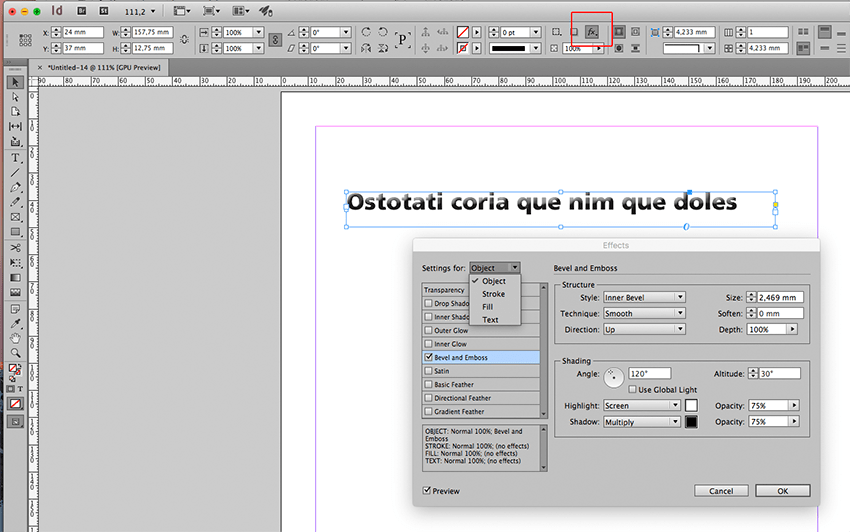Select the Selection tool arrow
The height and width of the screenshot is (532, 850).
pos(15,82)
